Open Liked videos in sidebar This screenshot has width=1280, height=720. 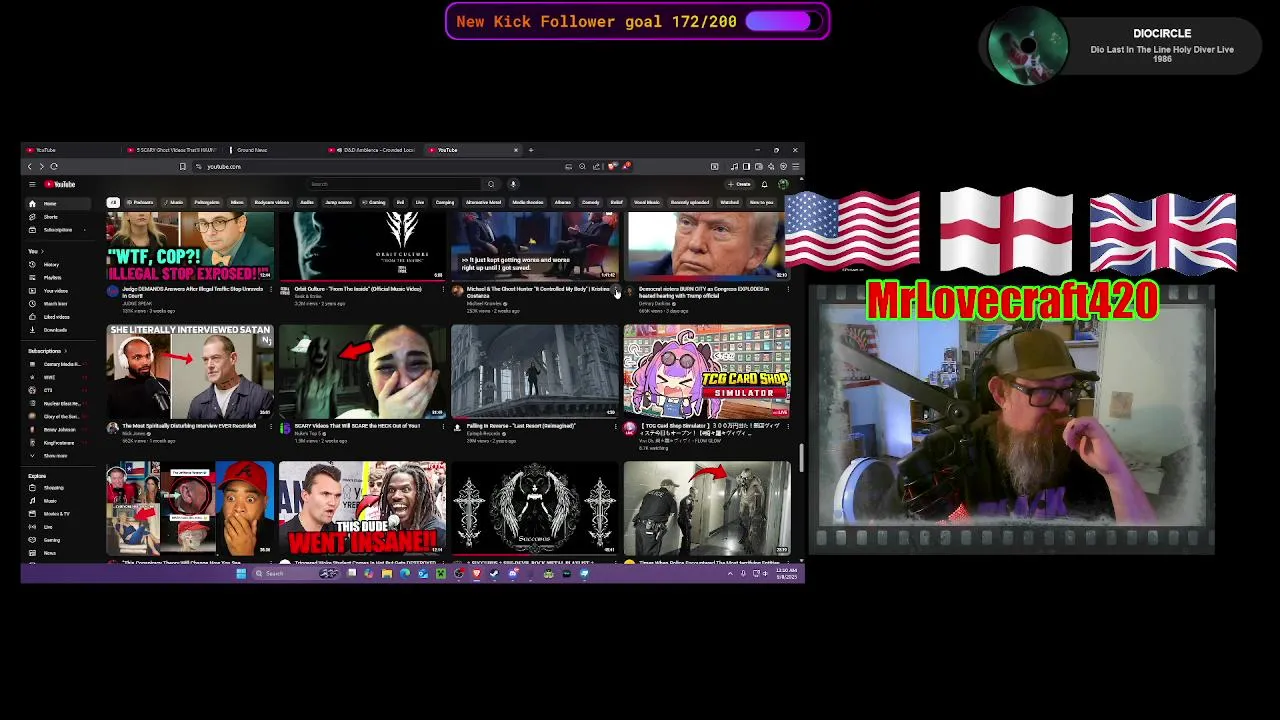(x=57, y=317)
